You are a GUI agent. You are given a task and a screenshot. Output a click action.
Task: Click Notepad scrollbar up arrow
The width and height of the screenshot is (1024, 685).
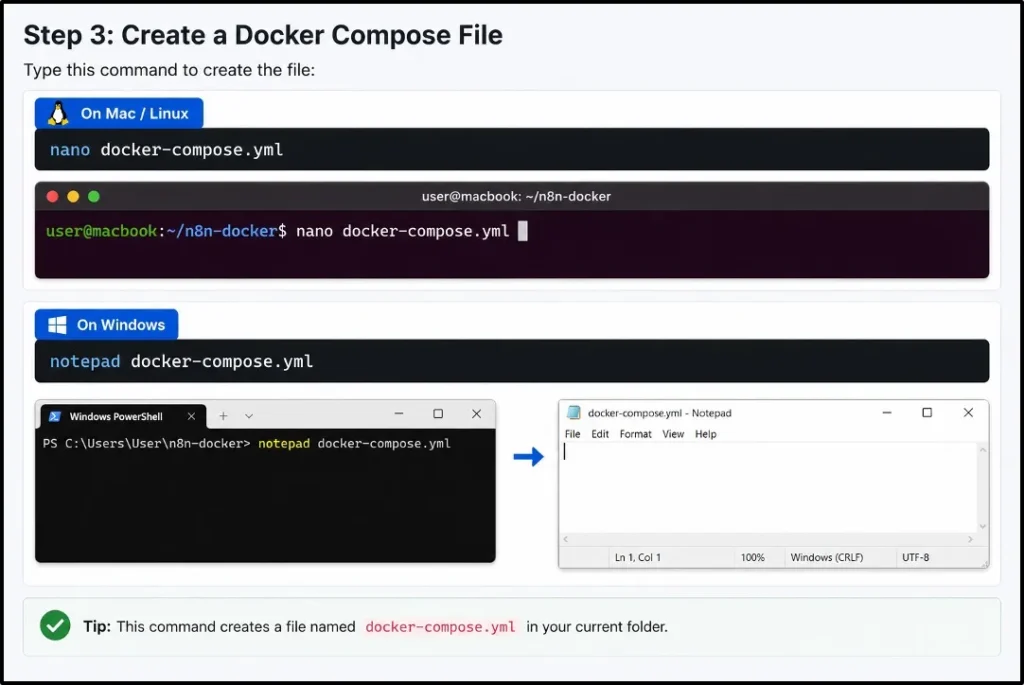click(982, 450)
